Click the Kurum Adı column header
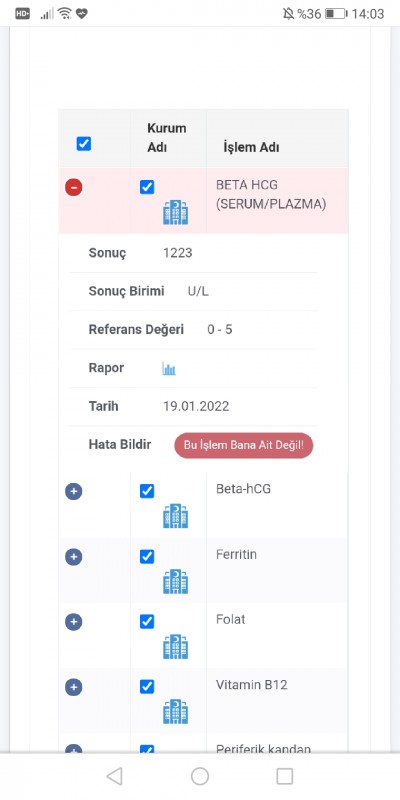 tap(167, 138)
